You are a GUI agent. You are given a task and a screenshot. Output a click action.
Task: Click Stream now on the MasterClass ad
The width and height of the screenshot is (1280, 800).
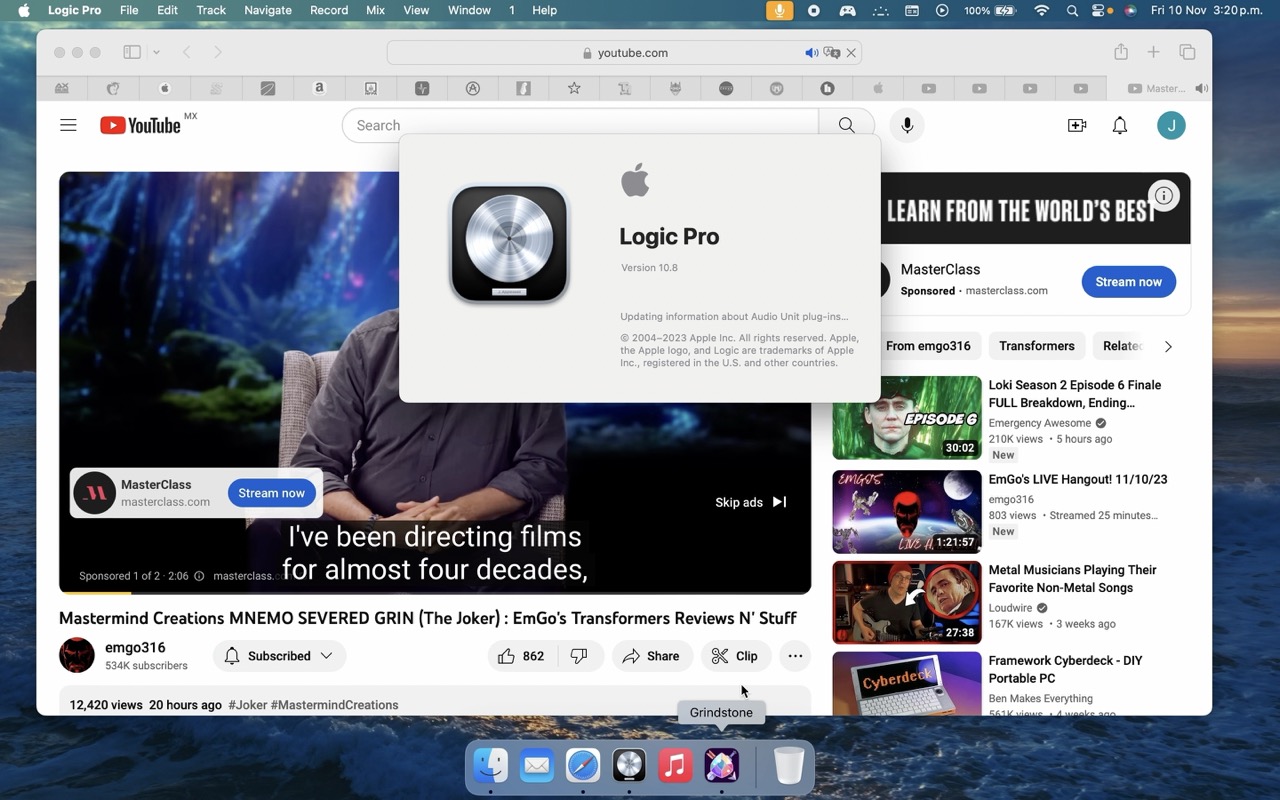[1128, 281]
